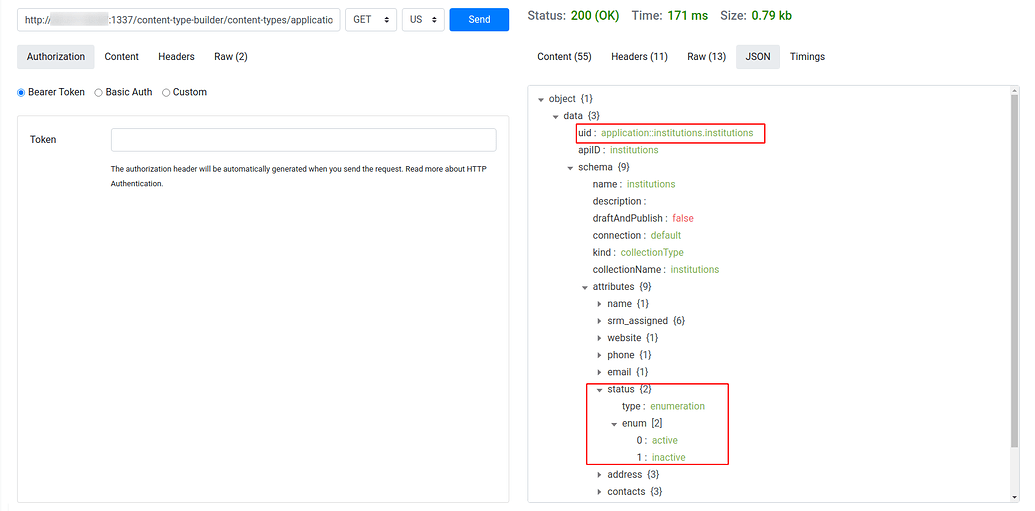Collapse the root object {1} node

click(542, 100)
